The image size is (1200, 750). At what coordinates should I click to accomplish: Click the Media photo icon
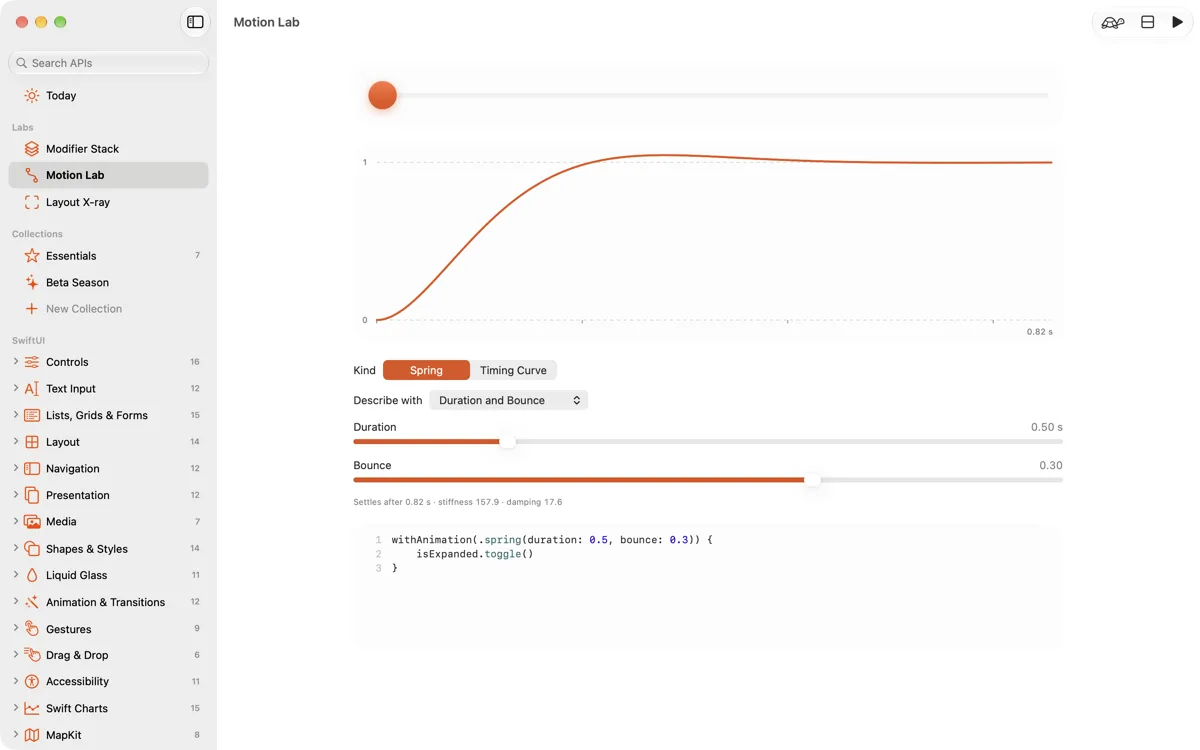coord(32,522)
